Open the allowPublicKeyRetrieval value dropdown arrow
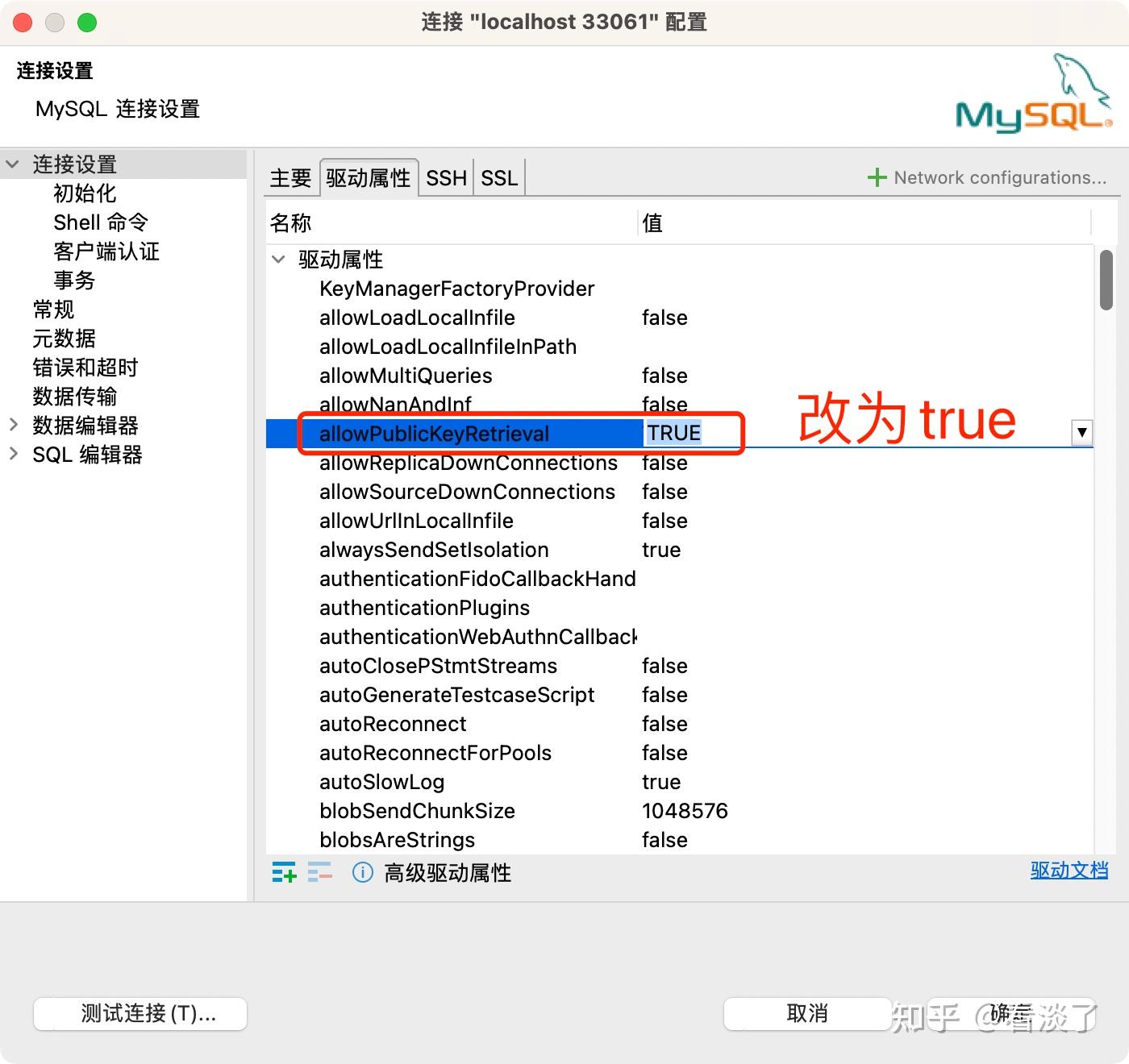Viewport: 1129px width, 1064px height. (x=1081, y=433)
